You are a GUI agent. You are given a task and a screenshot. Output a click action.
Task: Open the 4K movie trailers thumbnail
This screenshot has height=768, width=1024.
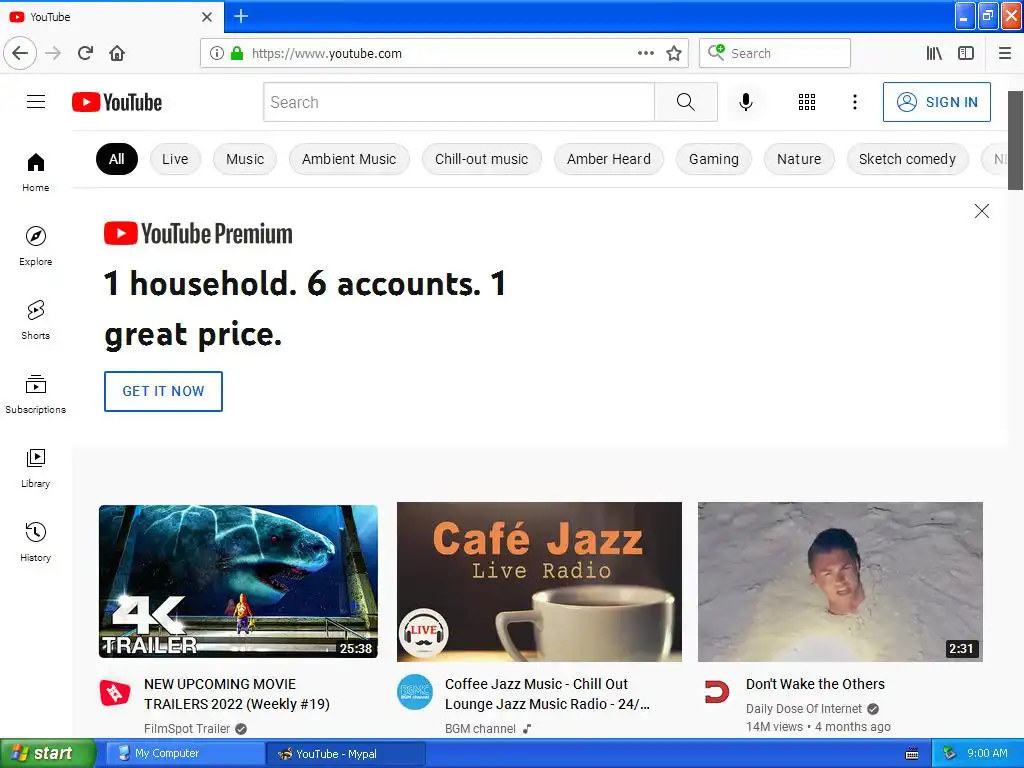238,581
